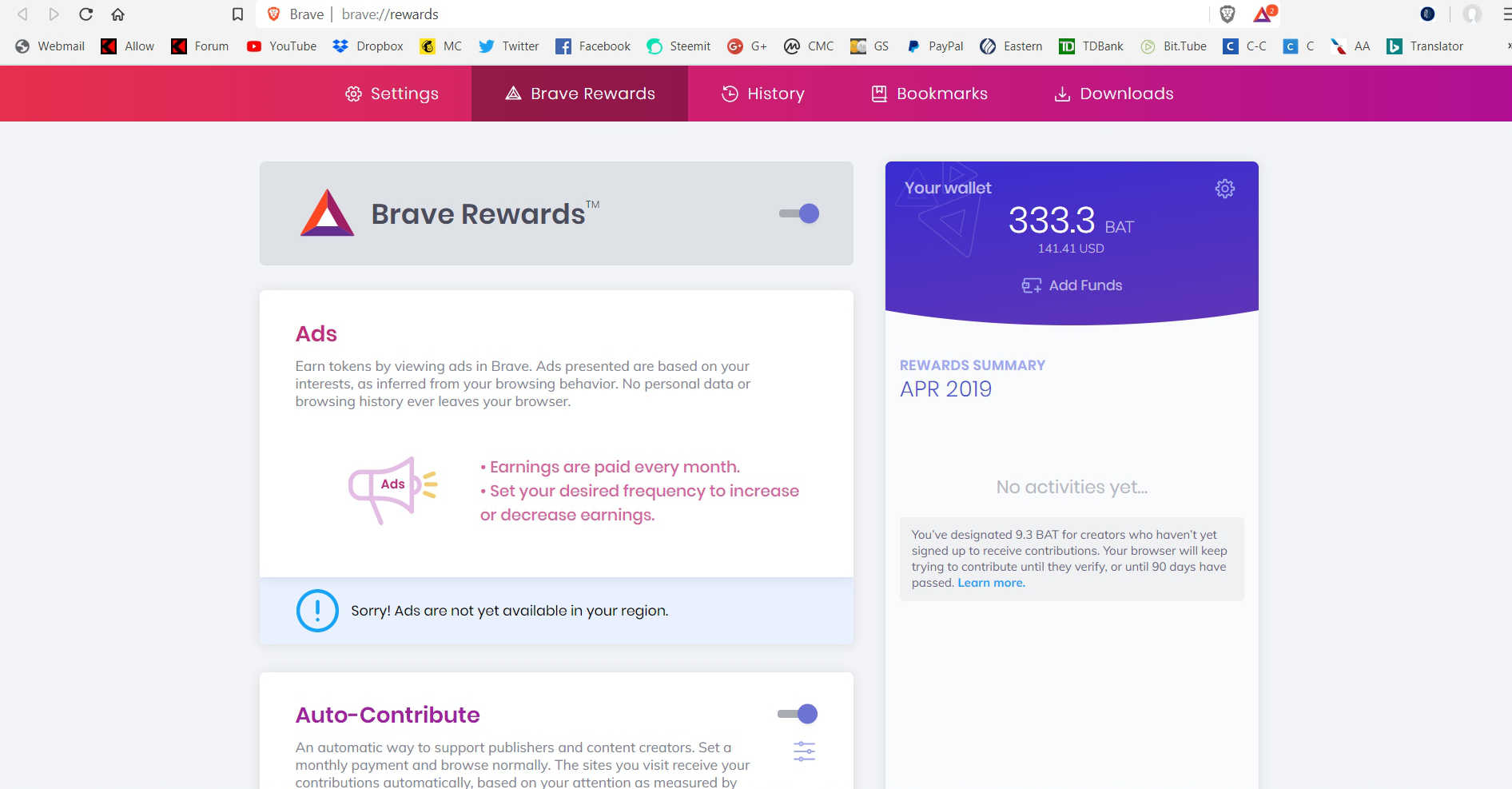The height and width of the screenshot is (789, 1512).
Task: Open the Brave Shields lion icon
Action: point(1228,14)
